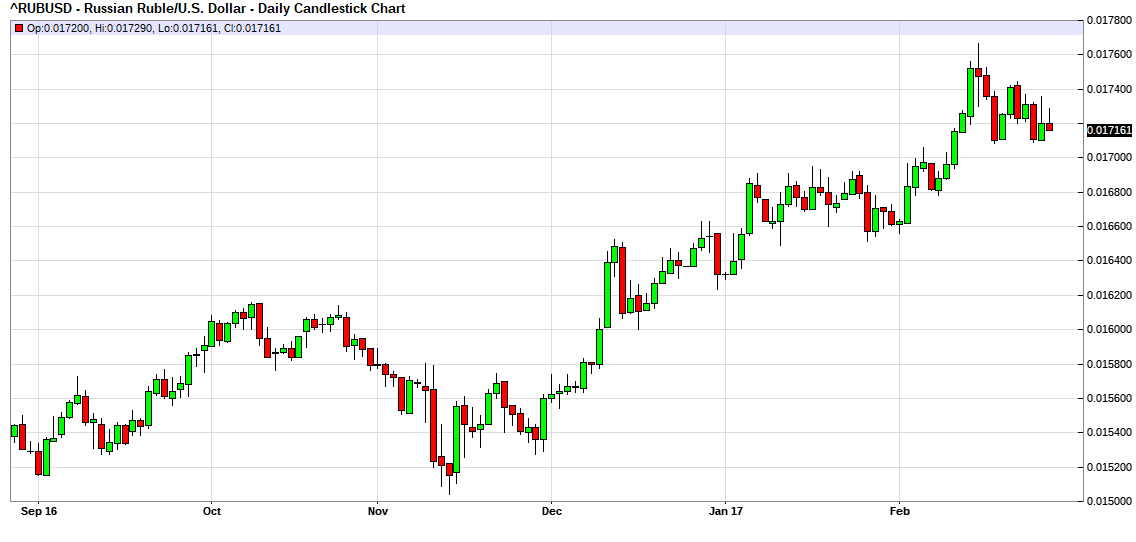The image size is (1136, 542).
Task: Click the red legend square beside Op:0.017200
Action: tap(19, 29)
